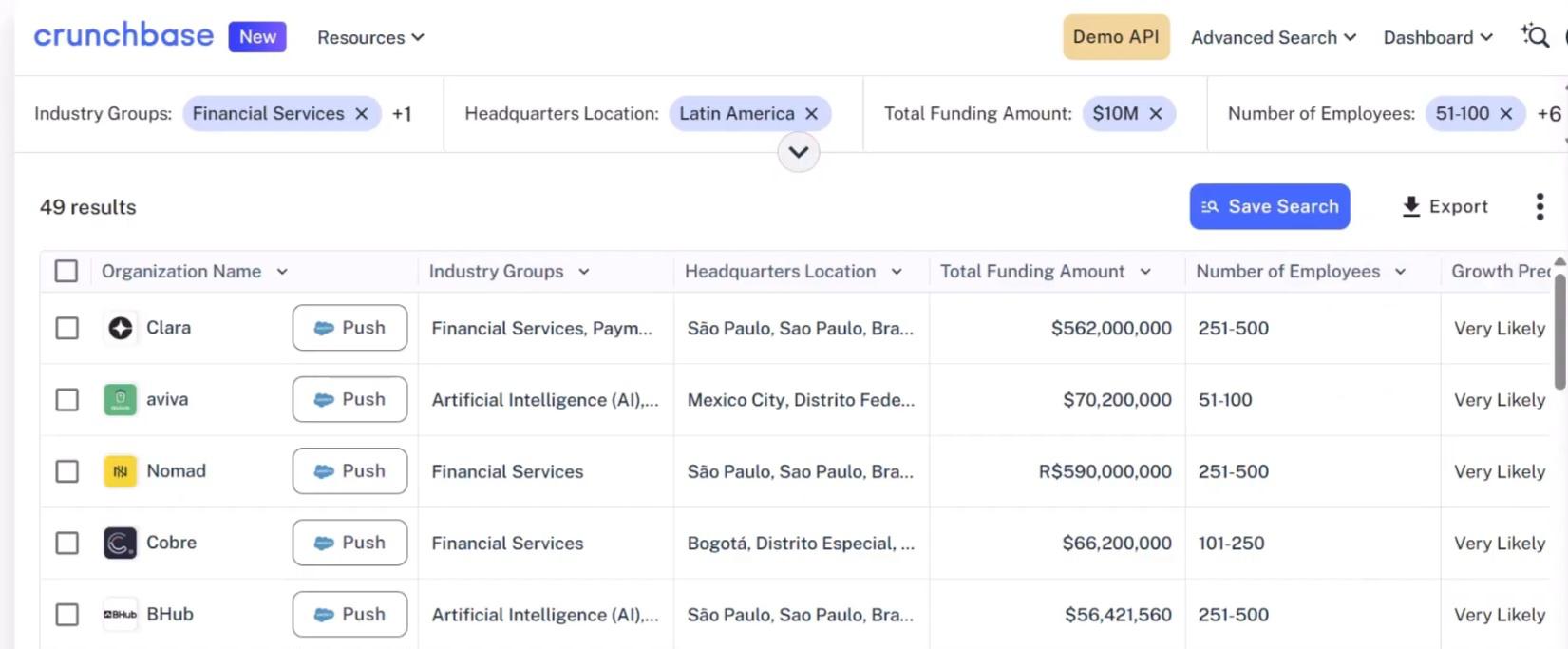Click the Demo API button
Viewport: 1568px width, 649px height.
[1116, 36]
